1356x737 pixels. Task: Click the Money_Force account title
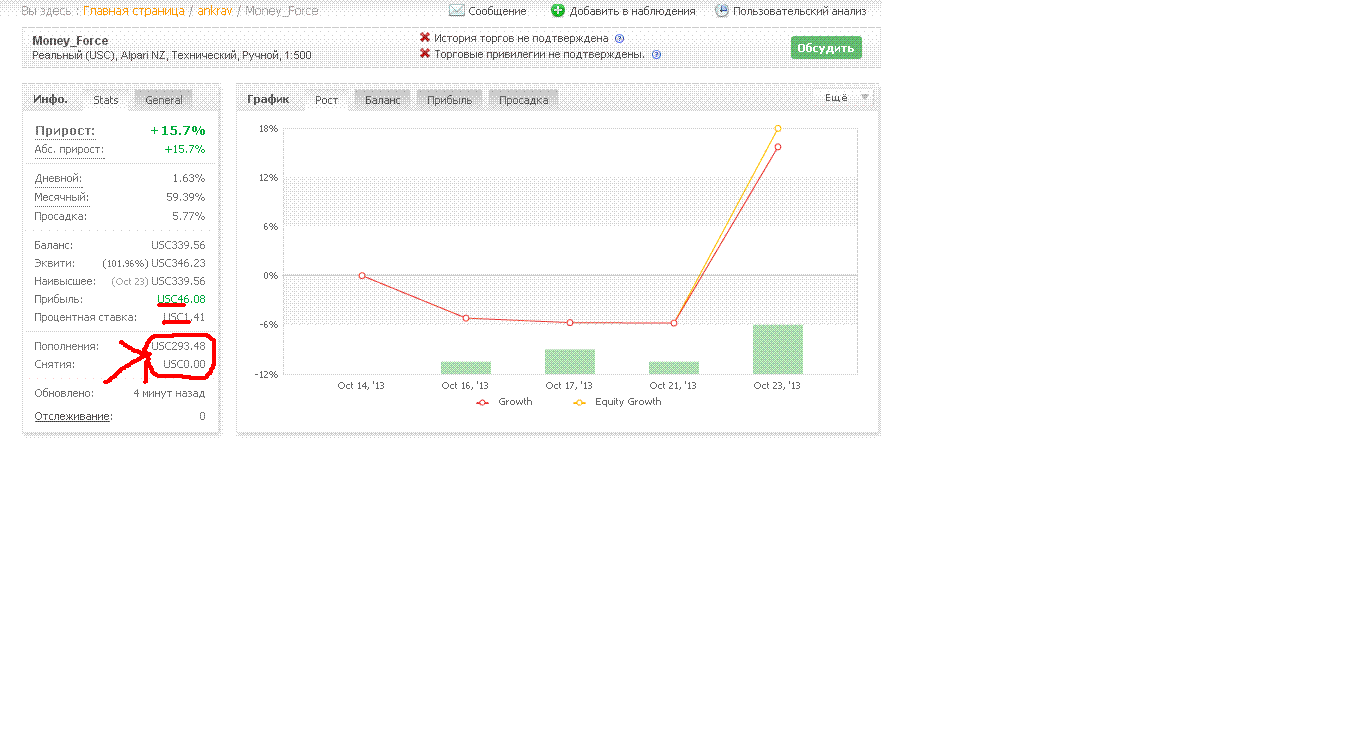click(70, 41)
